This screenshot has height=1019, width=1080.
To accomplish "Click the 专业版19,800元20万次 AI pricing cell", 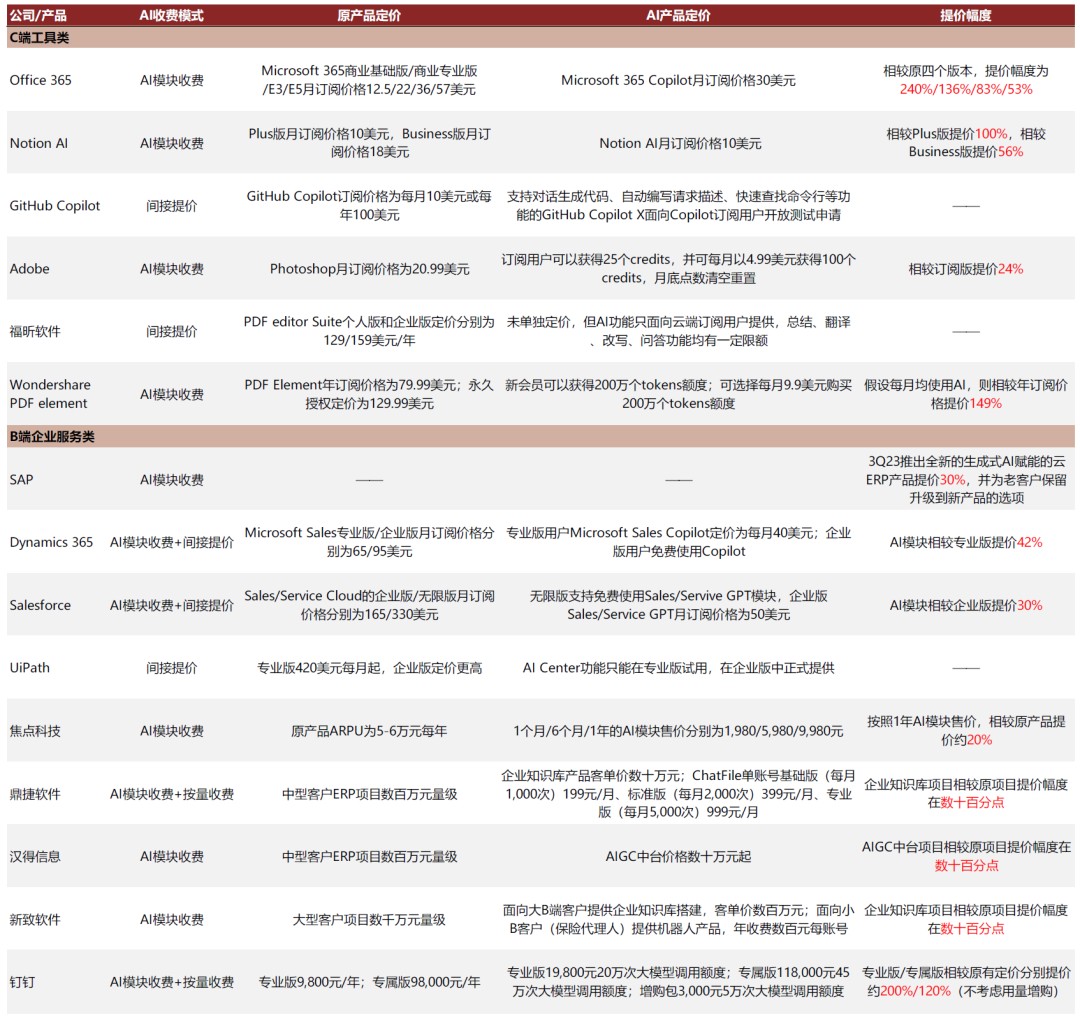I will tap(678, 982).
